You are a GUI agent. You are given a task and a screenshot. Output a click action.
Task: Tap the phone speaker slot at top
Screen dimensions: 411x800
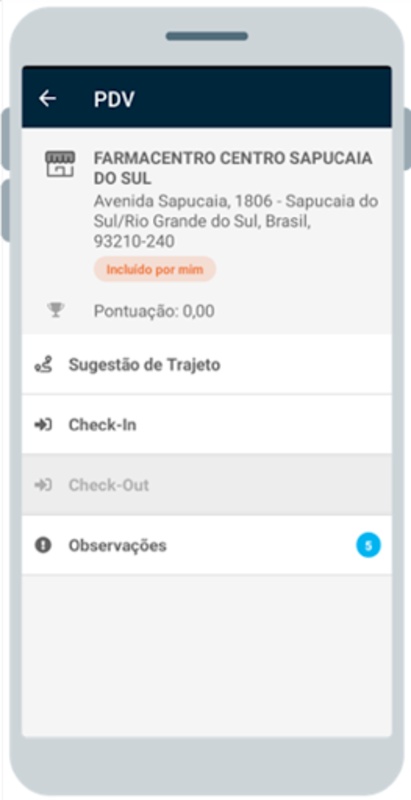tap(207, 36)
